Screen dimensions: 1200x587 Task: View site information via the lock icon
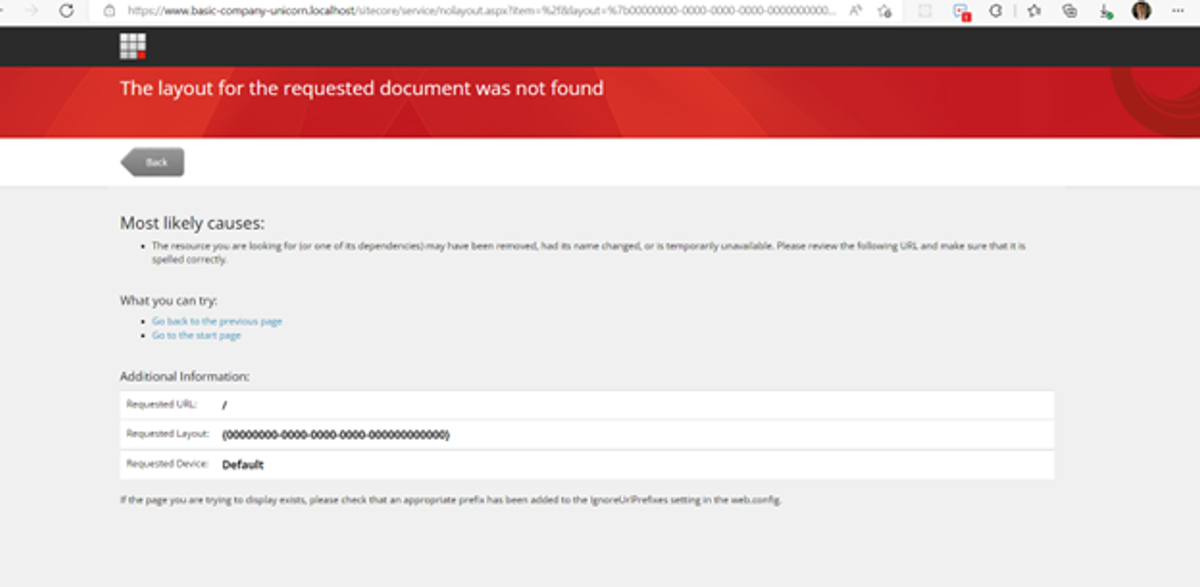(x=111, y=11)
